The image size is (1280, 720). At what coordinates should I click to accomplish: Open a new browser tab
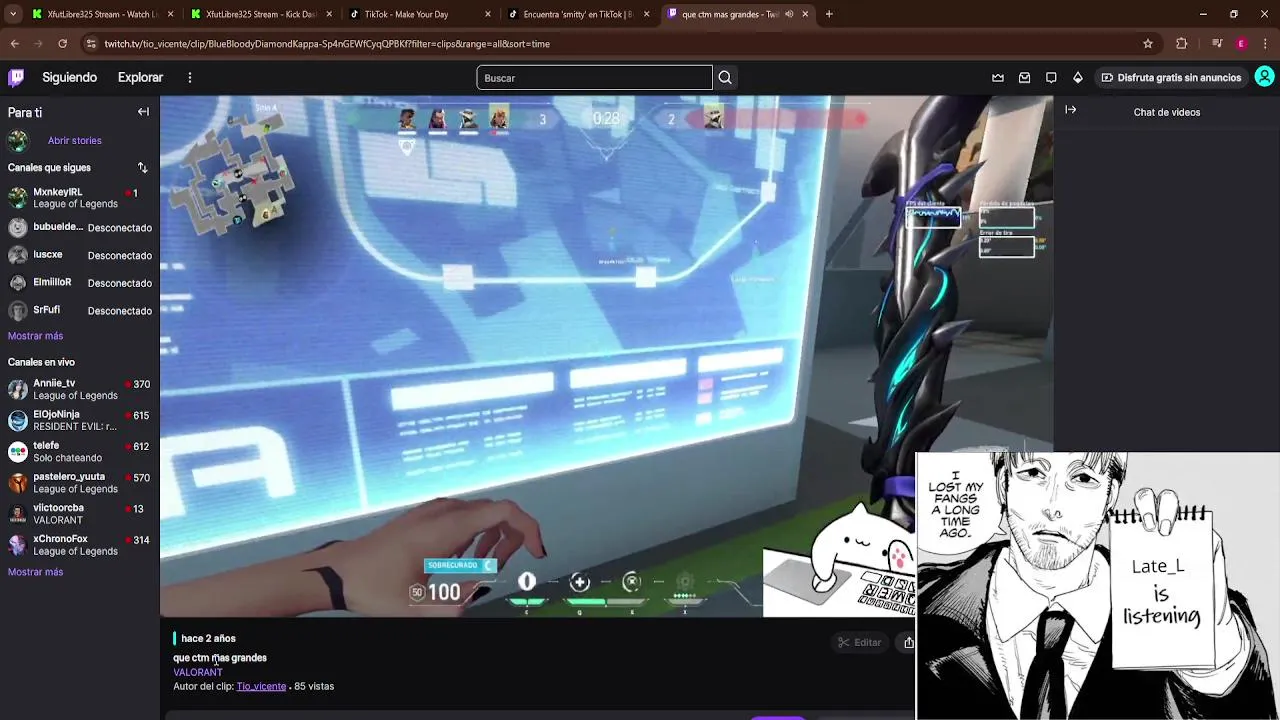point(829,14)
